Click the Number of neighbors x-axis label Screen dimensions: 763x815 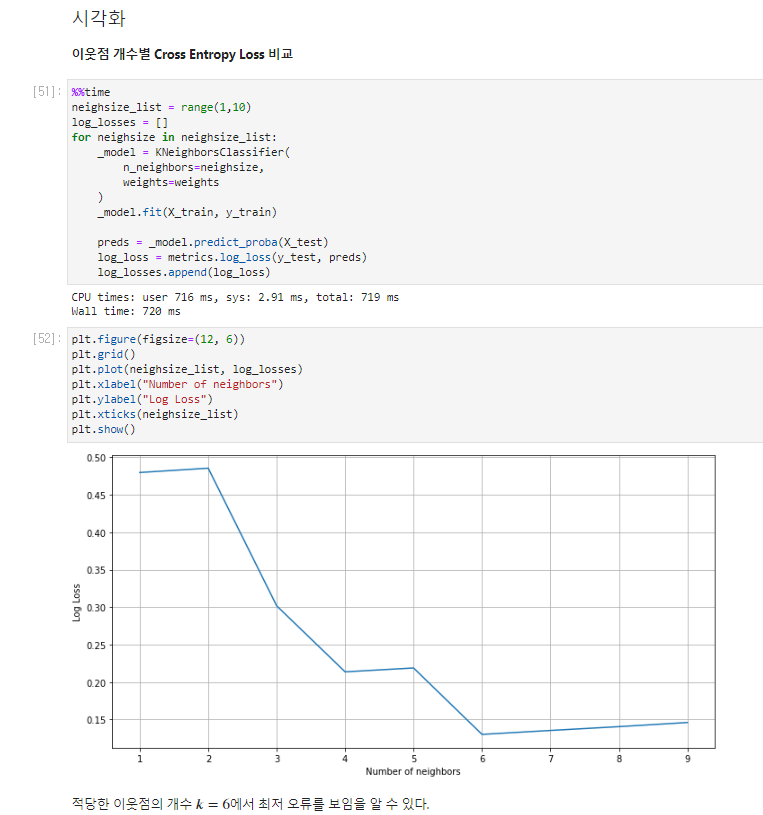click(x=413, y=771)
